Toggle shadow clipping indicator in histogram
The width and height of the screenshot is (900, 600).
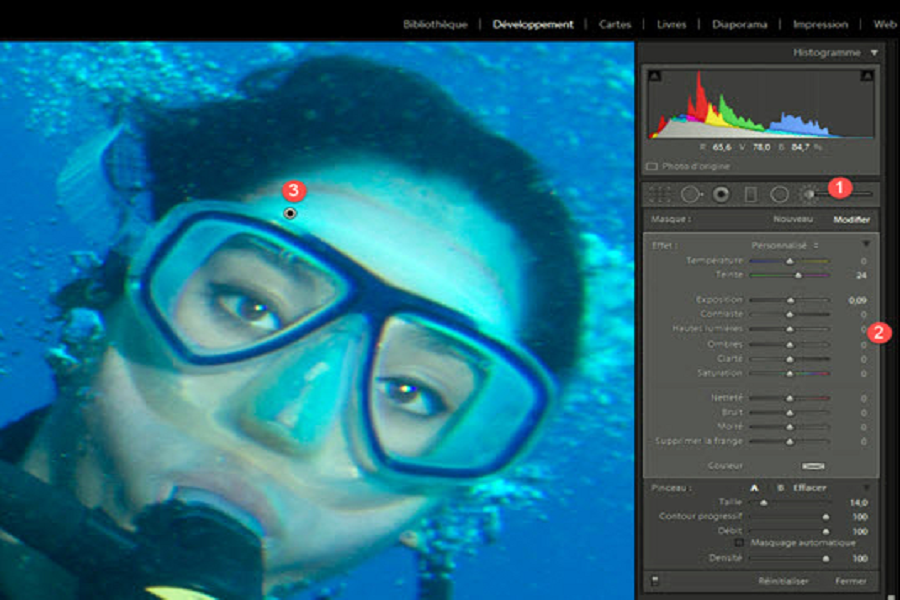(x=654, y=76)
